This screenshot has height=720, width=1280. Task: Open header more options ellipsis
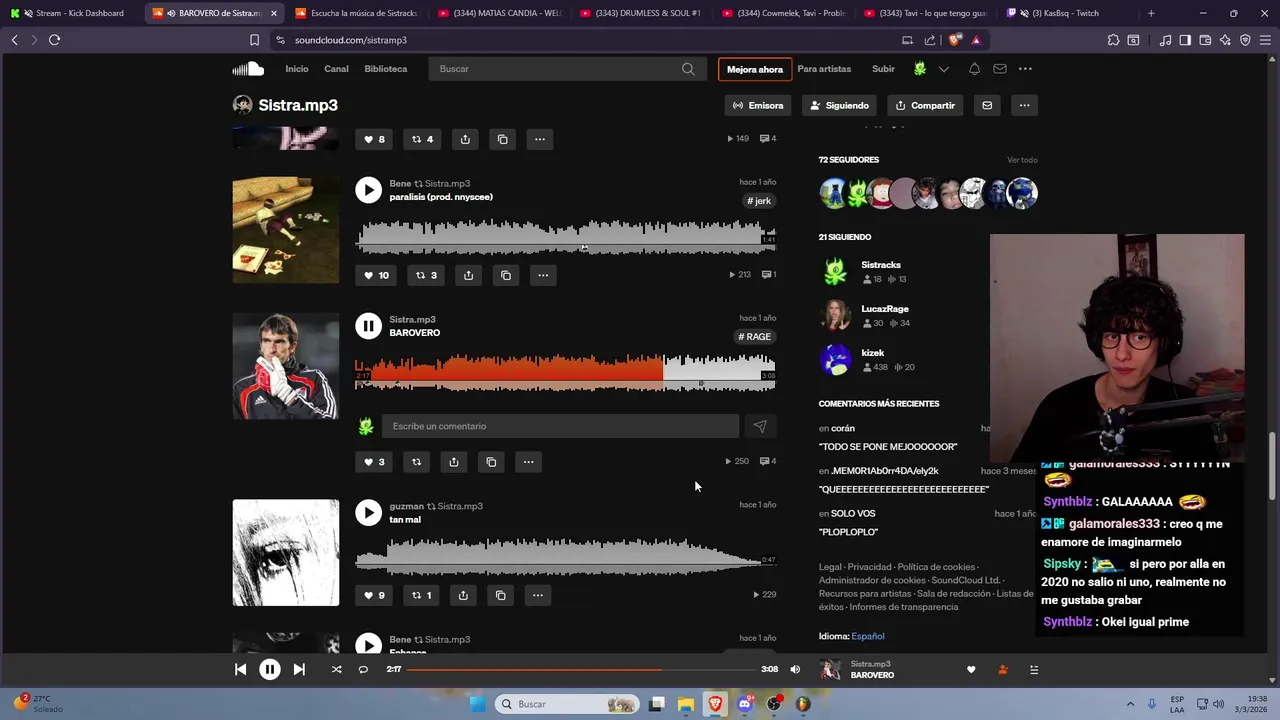(x=1025, y=69)
